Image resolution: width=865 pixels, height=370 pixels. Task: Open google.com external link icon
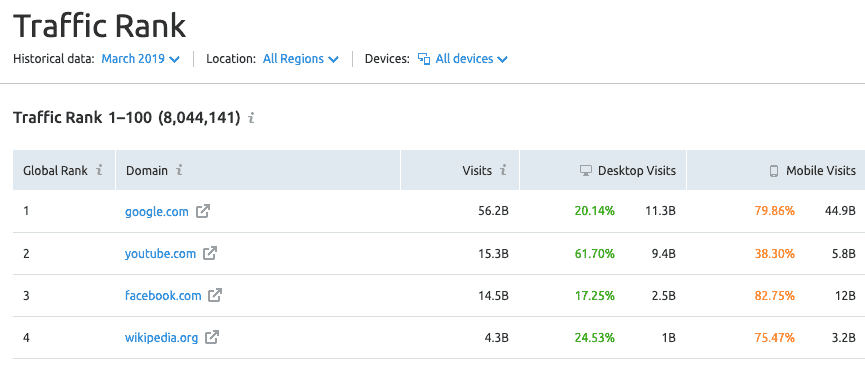click(203, 211)
